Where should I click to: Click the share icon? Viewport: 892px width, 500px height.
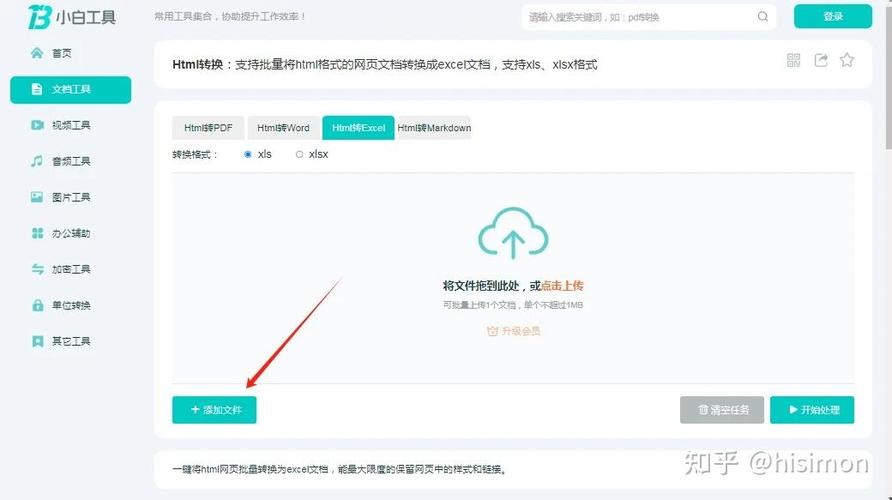(821, 60)
